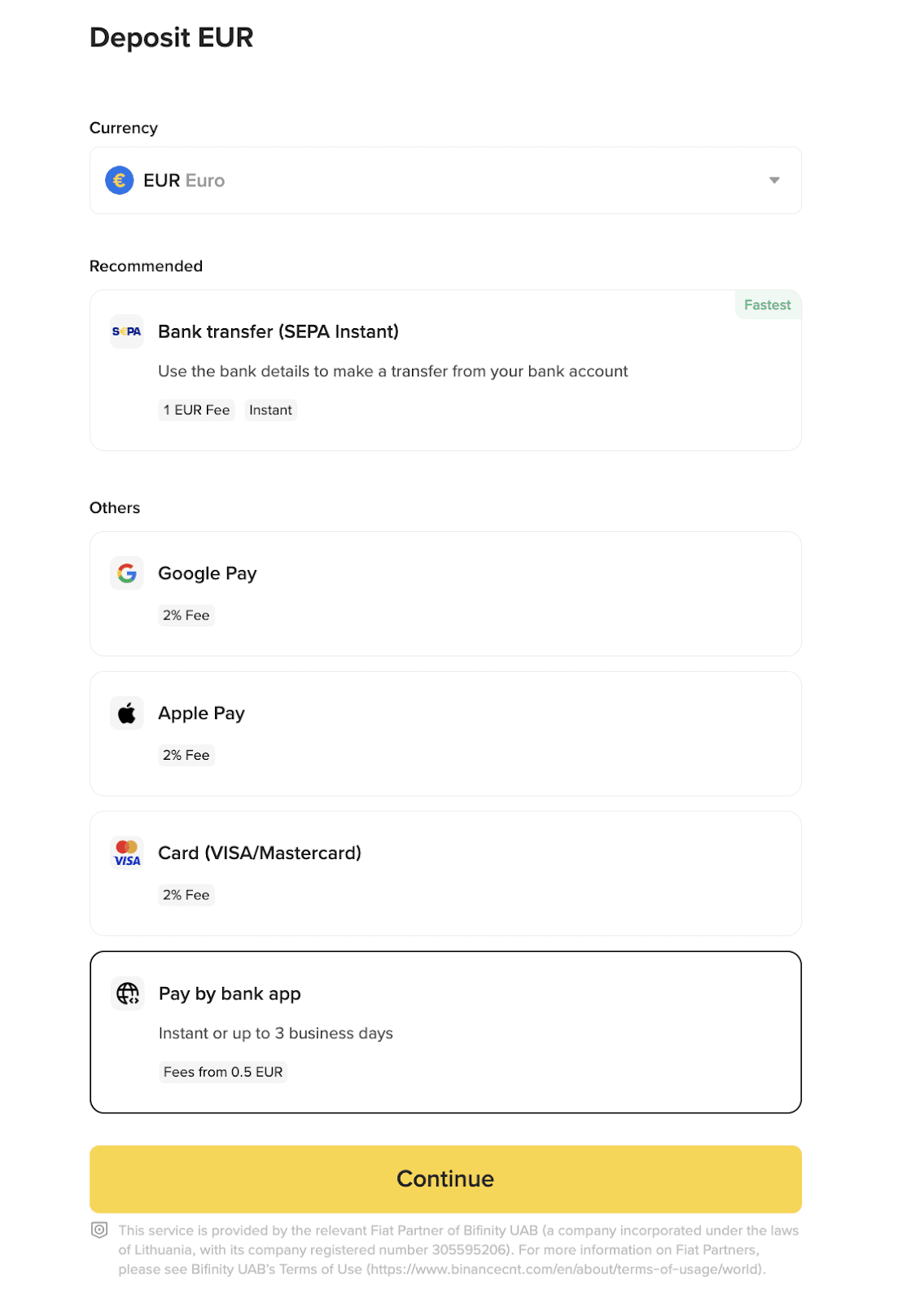924x1303 pixels.
Task: Click the SEPA logo icon
Action: pyautogui.click(x=126, y=331)
